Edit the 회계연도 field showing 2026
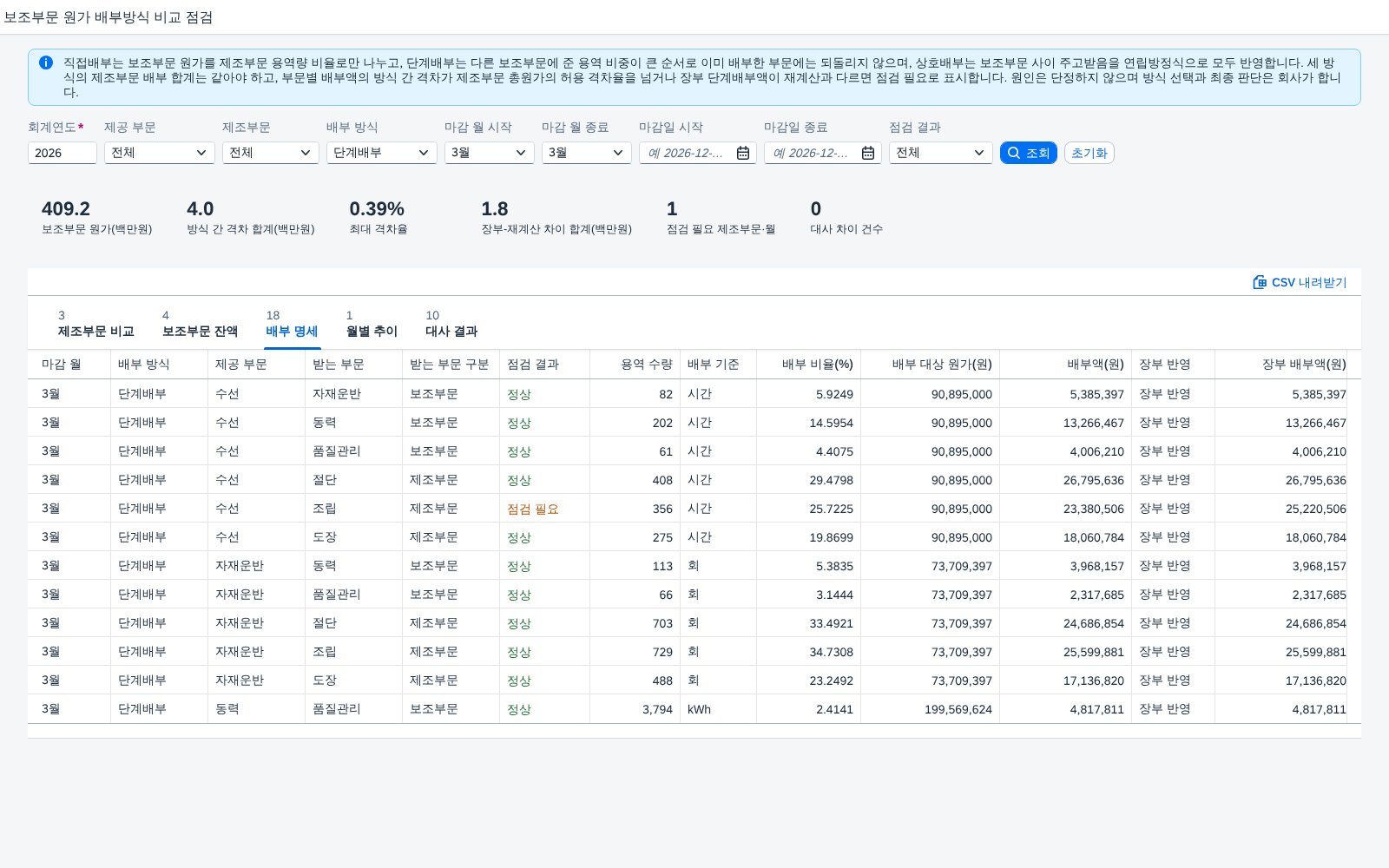The width and height of the screenshot is (1389, 868). pyautogui.click(x=63, y=153)
